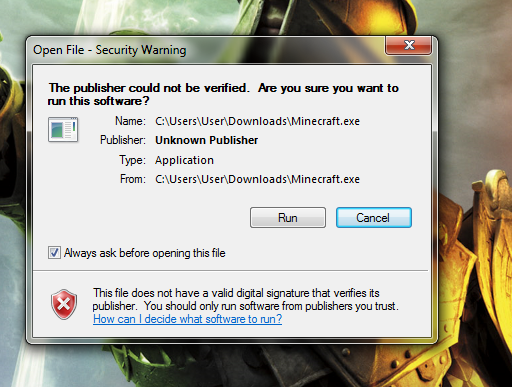Viewport: 512px width, 387px height.
Task: Open 'How can I decide what software to run?' link
Action: point(187,319)
